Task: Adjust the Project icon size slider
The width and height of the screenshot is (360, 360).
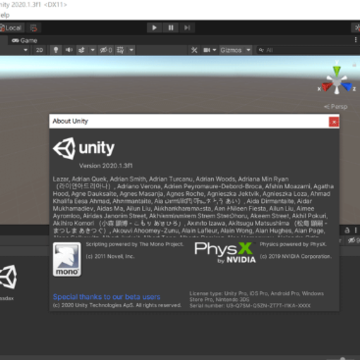Action: click(x=343, y=358)
